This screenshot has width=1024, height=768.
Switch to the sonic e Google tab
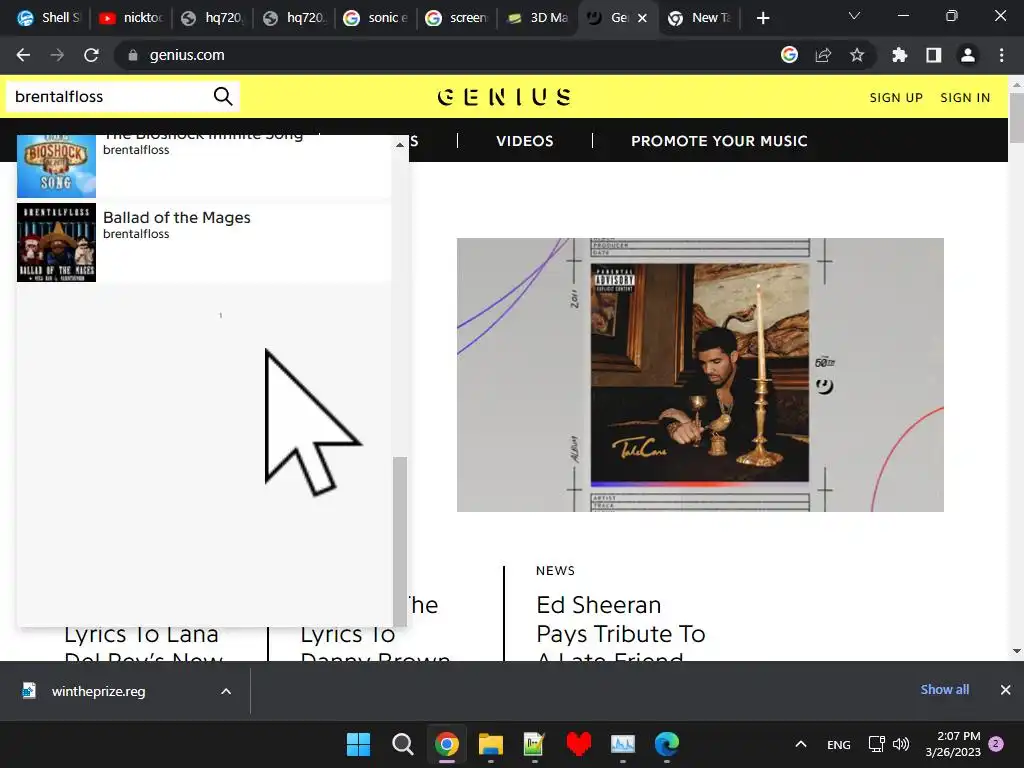tap(376, 18)
